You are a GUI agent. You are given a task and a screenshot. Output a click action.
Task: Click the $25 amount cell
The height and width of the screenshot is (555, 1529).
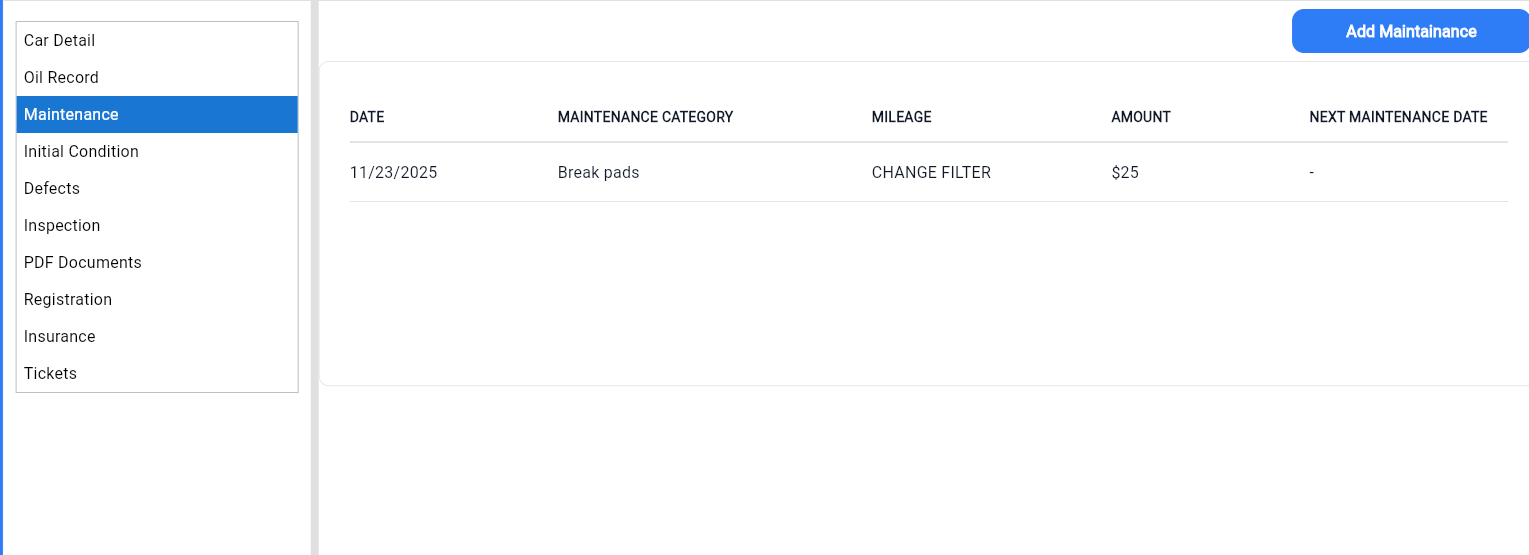(1125, 173)
